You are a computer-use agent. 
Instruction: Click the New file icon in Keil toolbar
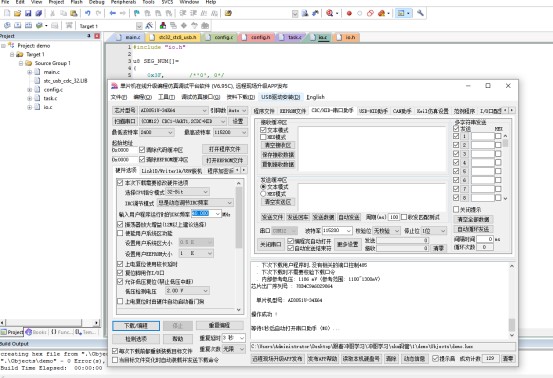point(7,13)
